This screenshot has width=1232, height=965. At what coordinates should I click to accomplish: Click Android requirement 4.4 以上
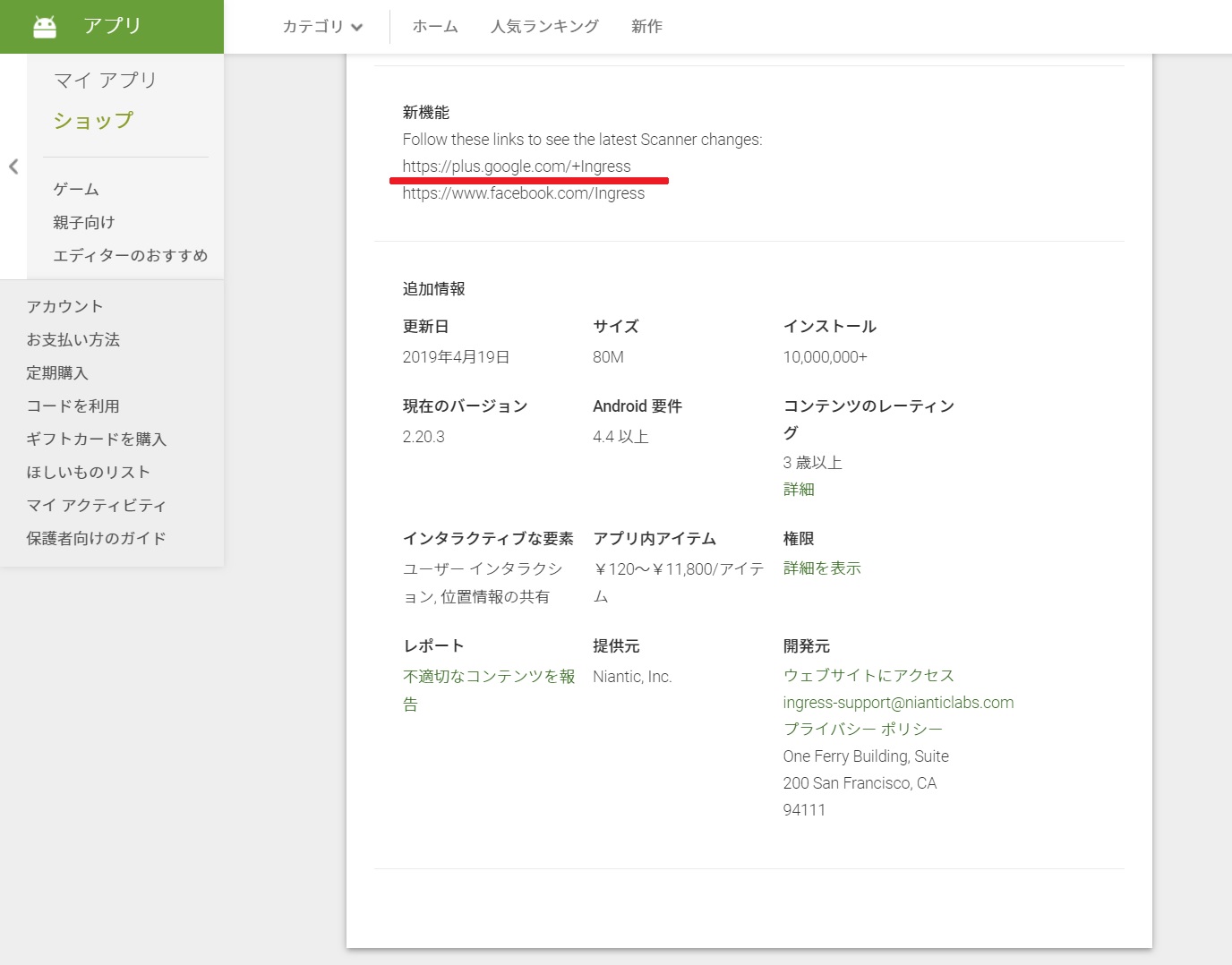coord(620,437)
